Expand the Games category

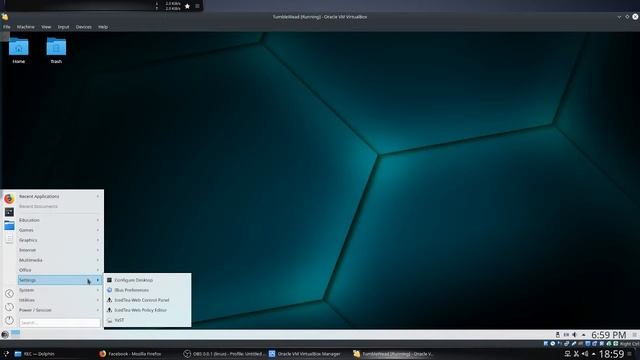59,230
